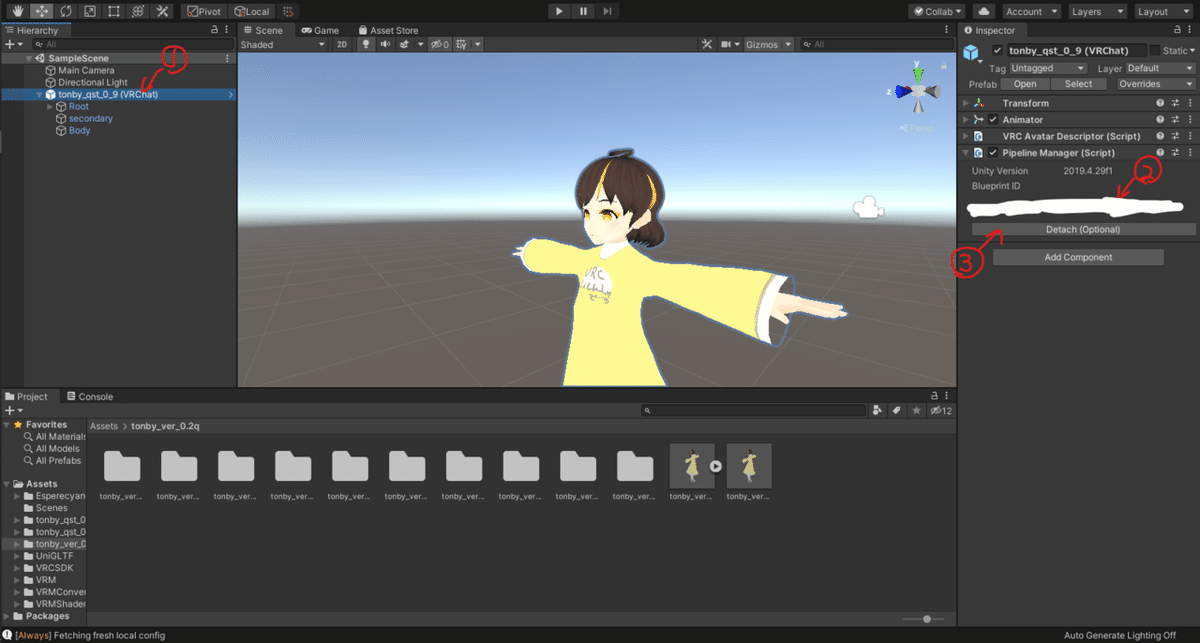
Task: Click favorite star icon in Project toolbar
Action: (x=916, y=410)
